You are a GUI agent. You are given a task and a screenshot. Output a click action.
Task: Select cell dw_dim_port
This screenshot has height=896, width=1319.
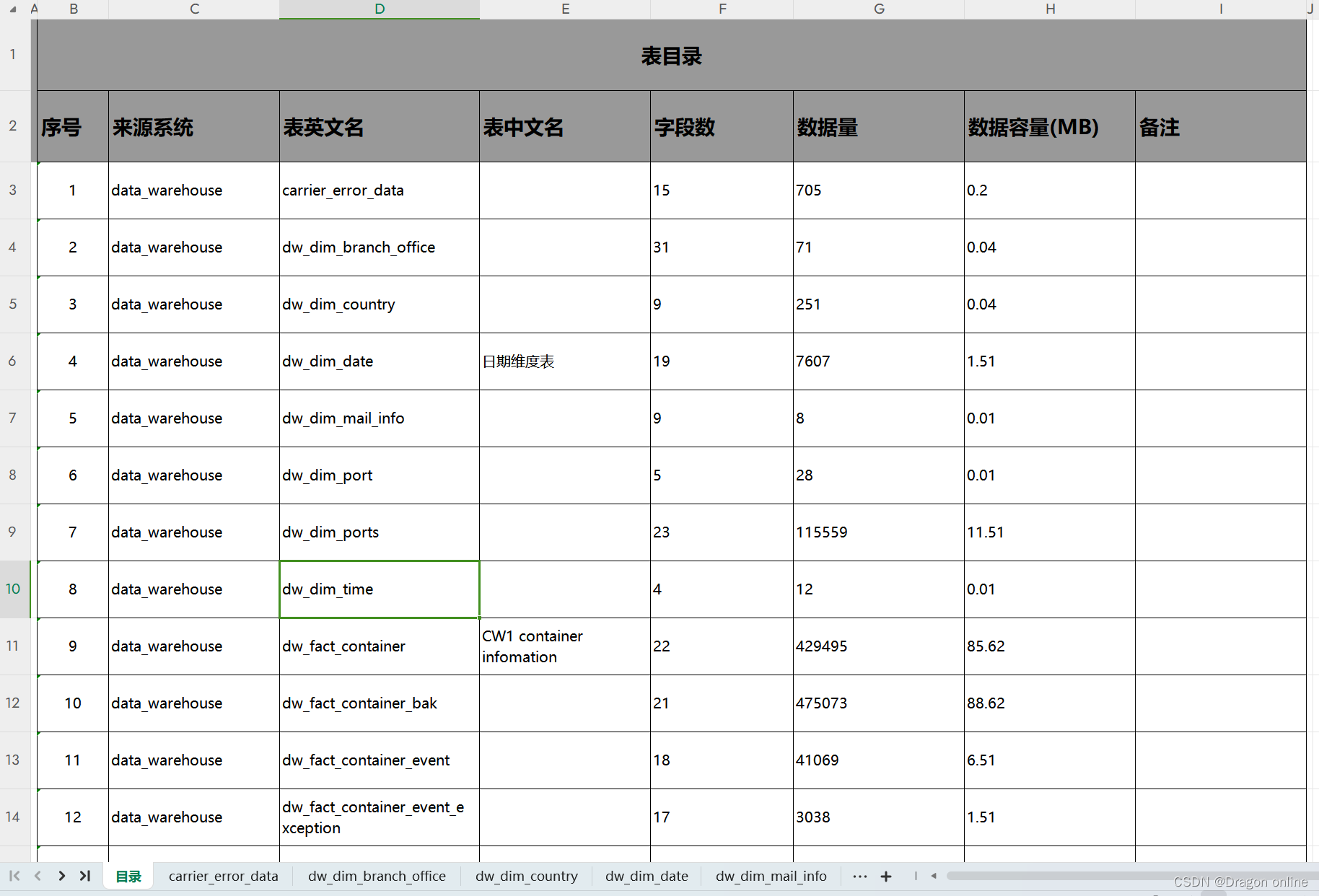click(x=380, y=475)
